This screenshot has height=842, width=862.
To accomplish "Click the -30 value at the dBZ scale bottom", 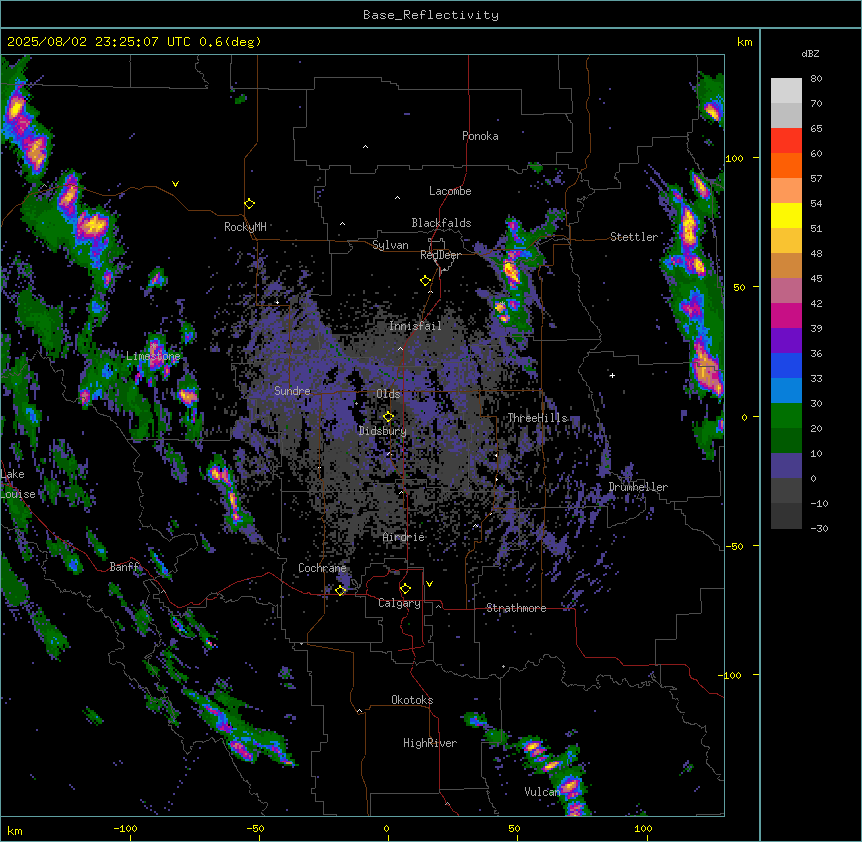I will click(x=819, y=528).
